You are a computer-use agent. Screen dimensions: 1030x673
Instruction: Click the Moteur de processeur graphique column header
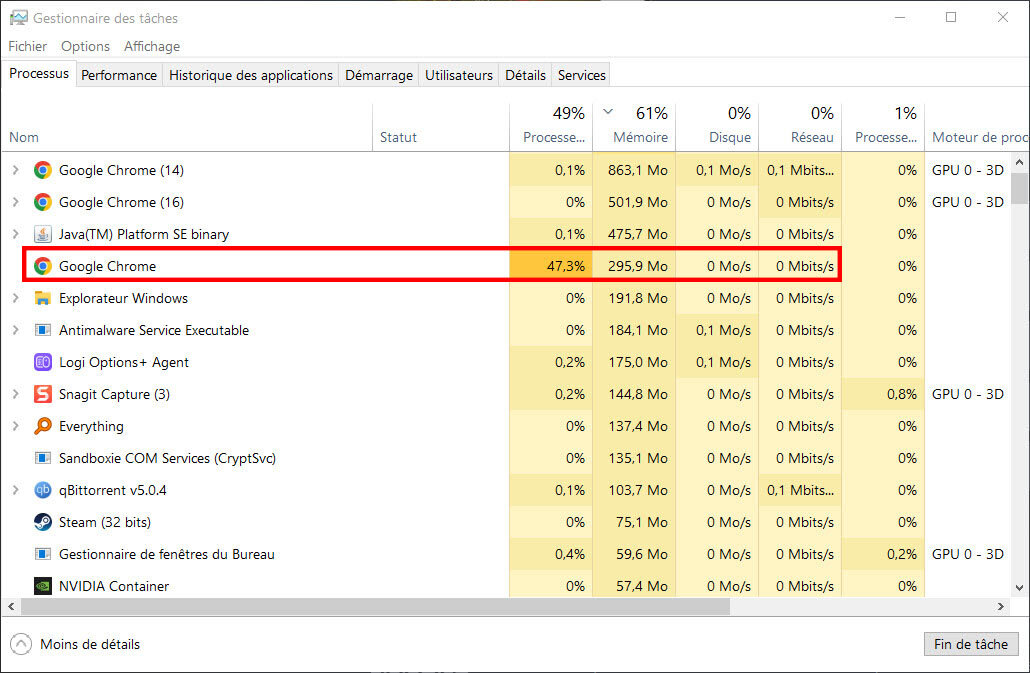[977, 127]
